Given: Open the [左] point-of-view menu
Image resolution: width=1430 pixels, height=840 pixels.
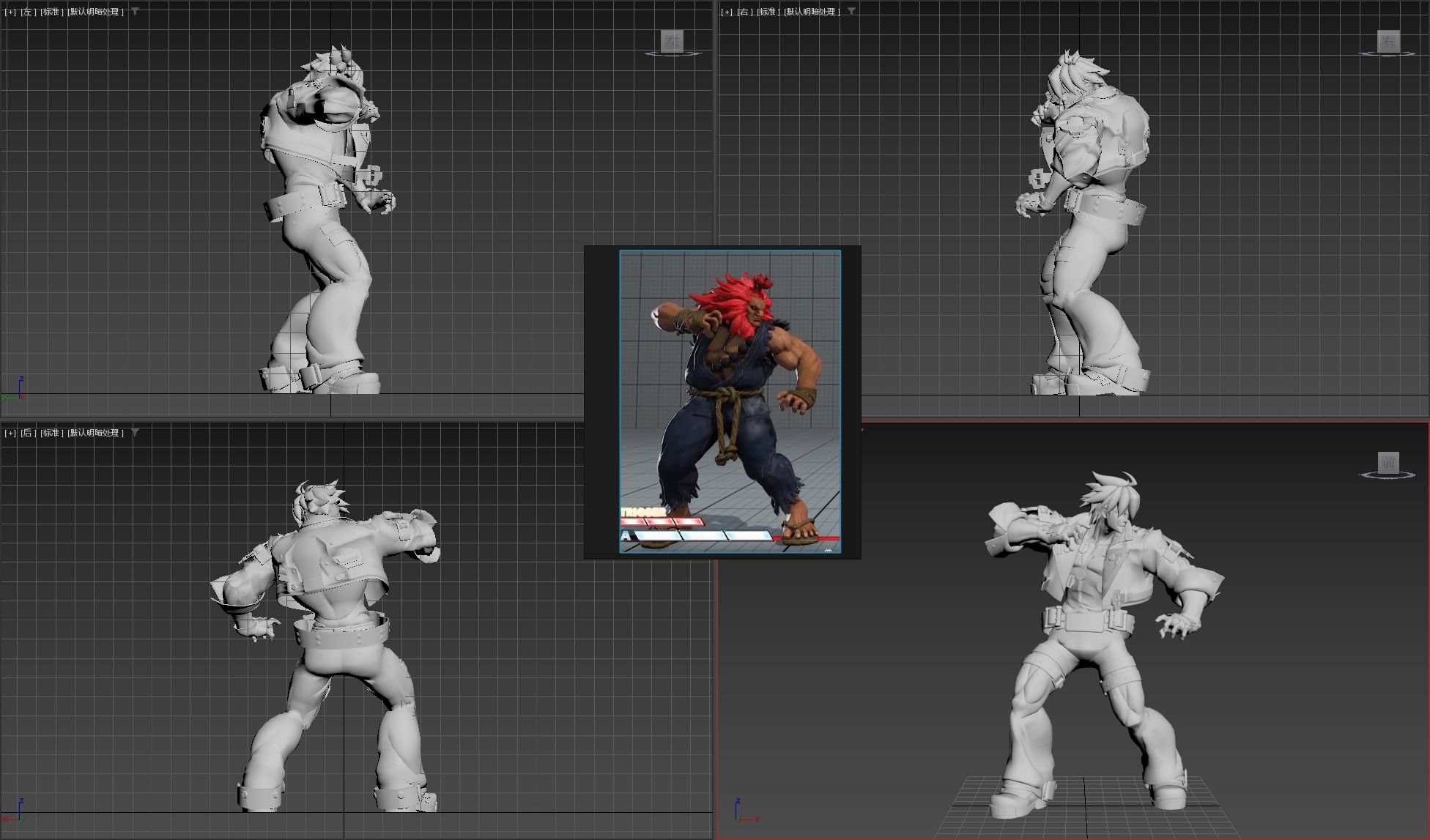Looking at the screenshot, I should (x=28, y=12).
